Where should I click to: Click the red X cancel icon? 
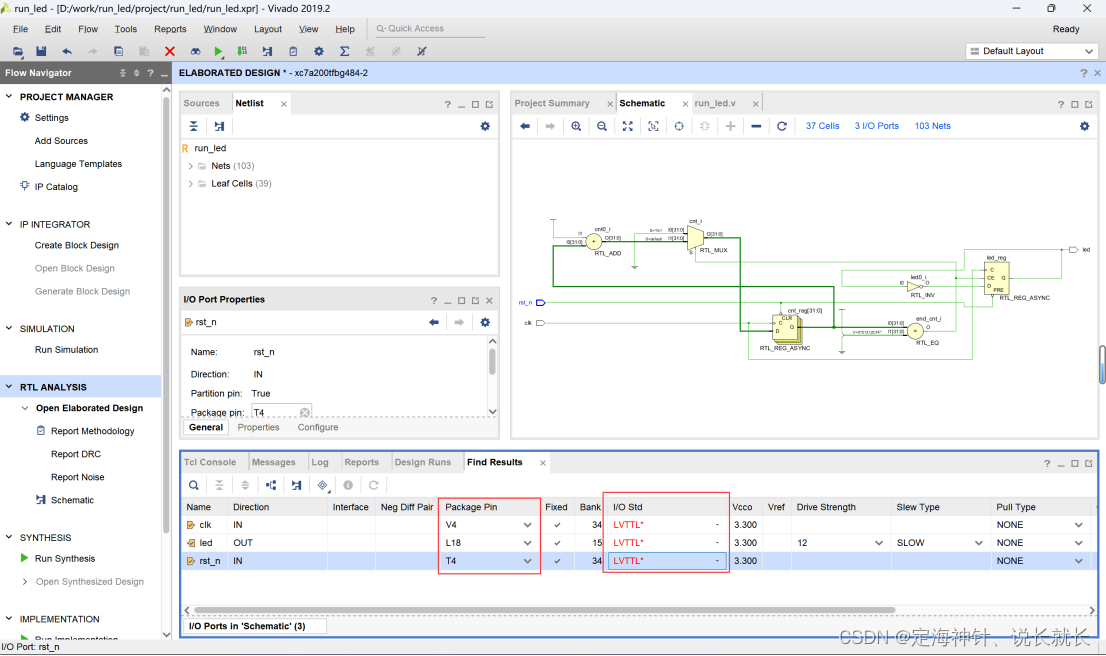169,51
